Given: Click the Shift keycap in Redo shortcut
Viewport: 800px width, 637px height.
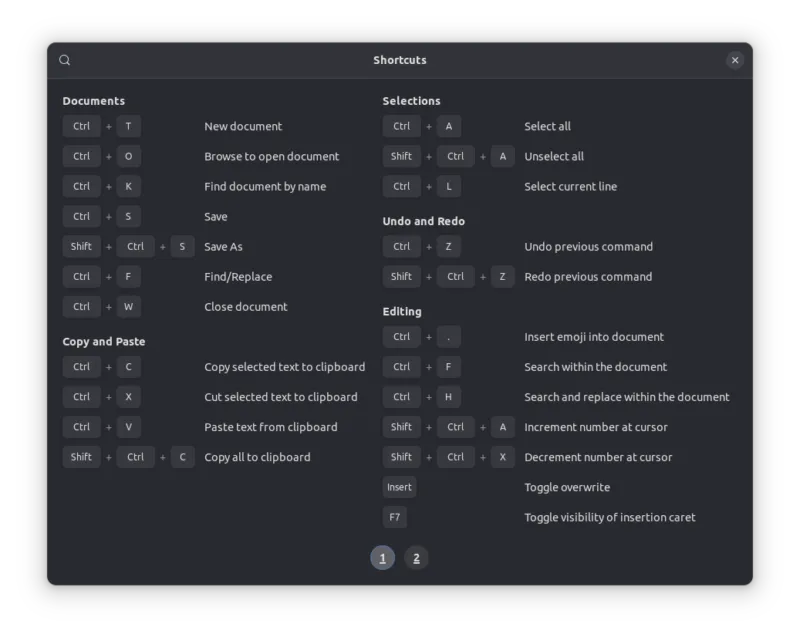Looking at the screenshot, I should pyautogui.click(x=401, y=276).
